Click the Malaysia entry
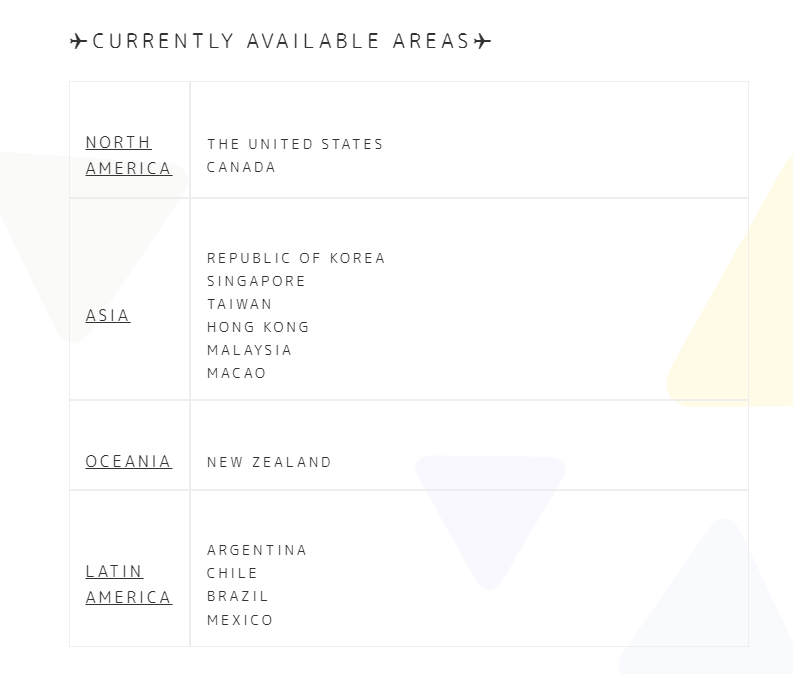Screen dimensions: 793x674 pyautogui.click(x=250, y=350)
